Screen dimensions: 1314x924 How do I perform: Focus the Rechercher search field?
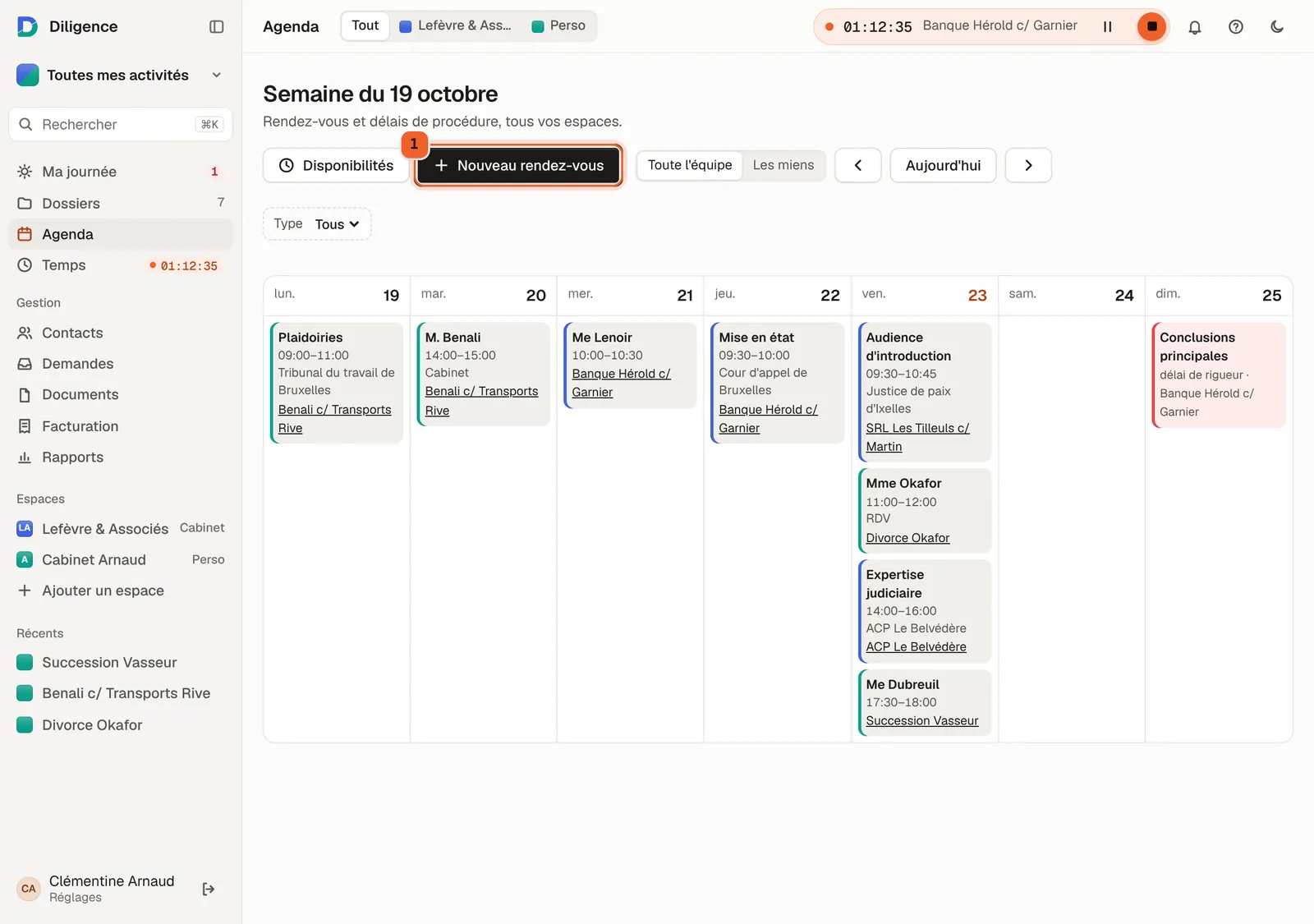[121, 124]
